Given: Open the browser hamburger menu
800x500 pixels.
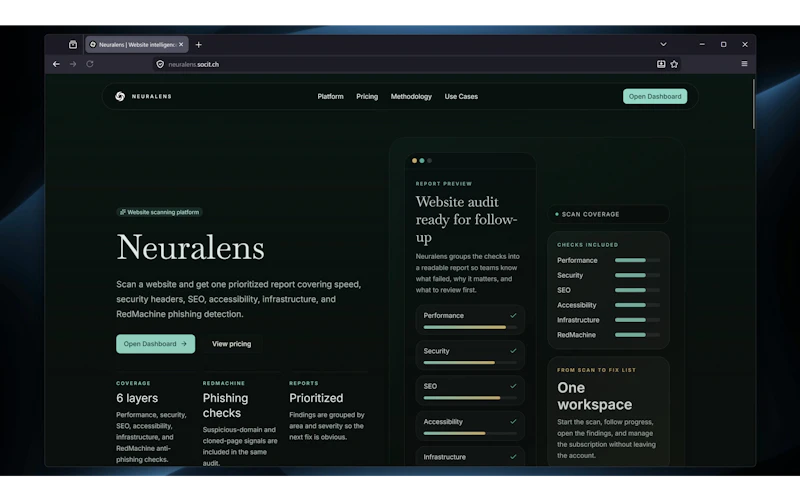Looking at the screenshot, I should tap(744, 64).
